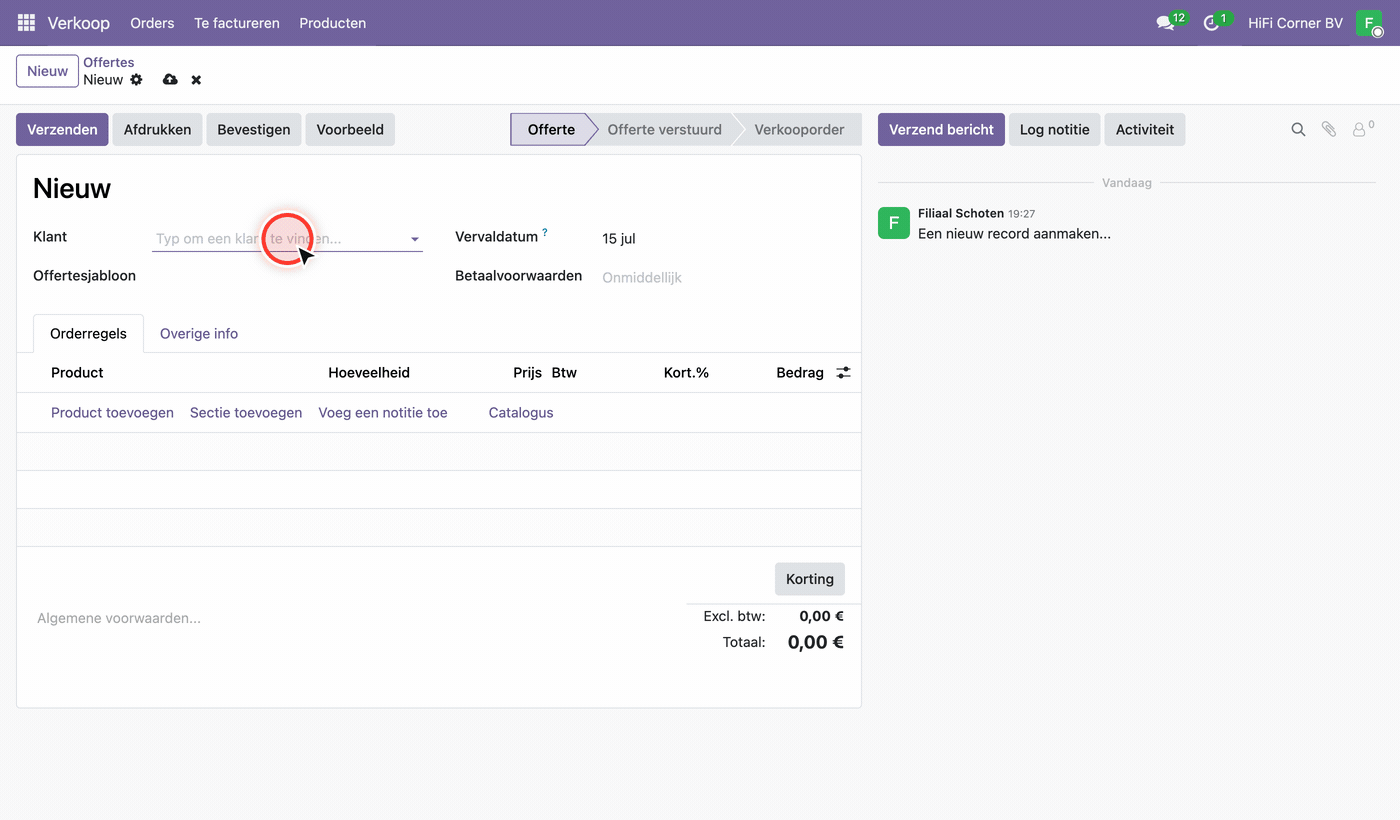1400x820 pixels.
Task: Save the record with the cloud upload icon
Action: (x=170, y=79)
